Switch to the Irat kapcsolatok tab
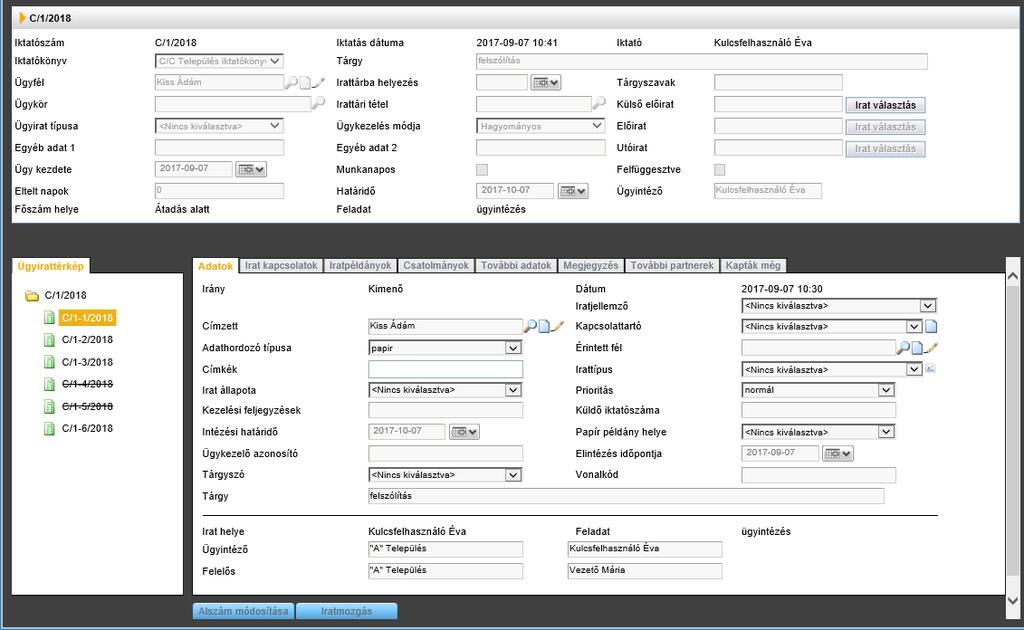The height and width of the screenshot is (630, 1024). pos(281,266)
